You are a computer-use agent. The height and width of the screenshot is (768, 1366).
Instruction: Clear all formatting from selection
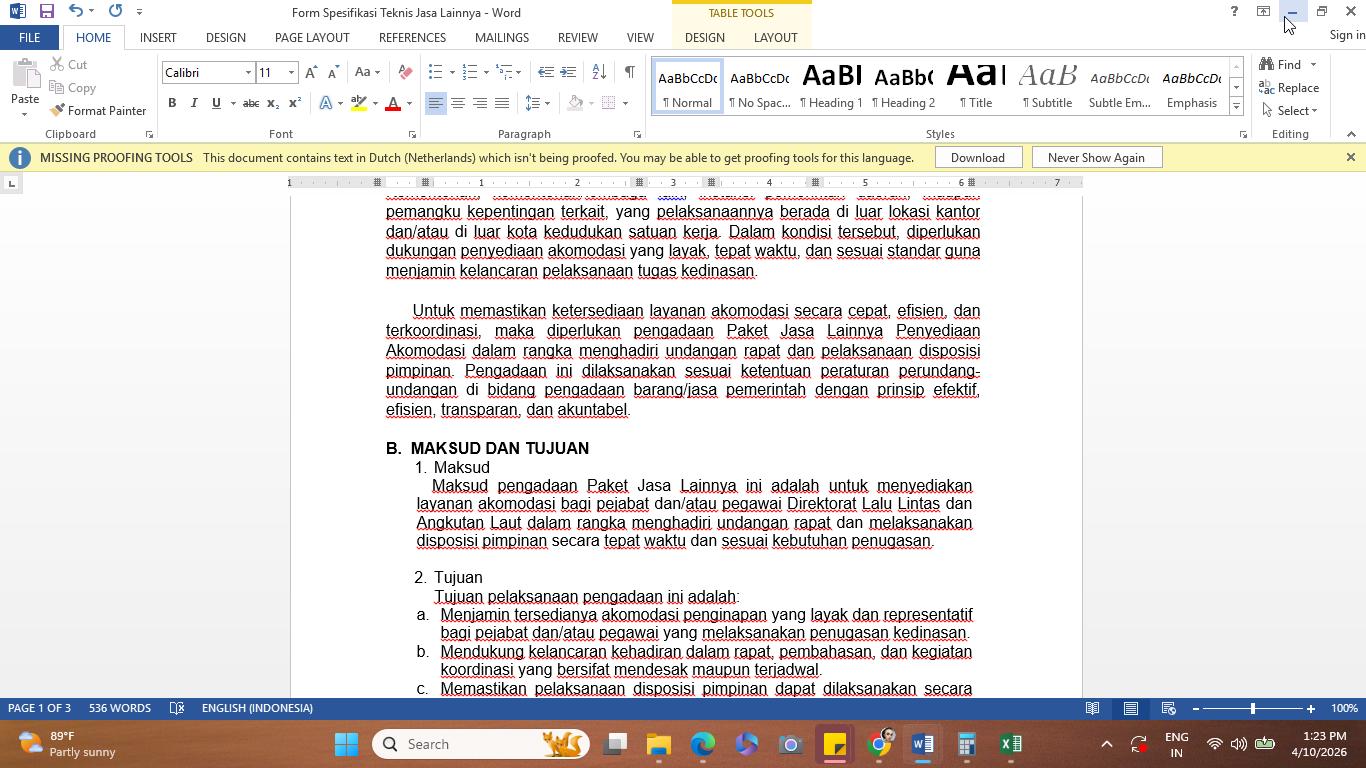tap(405, 72)
